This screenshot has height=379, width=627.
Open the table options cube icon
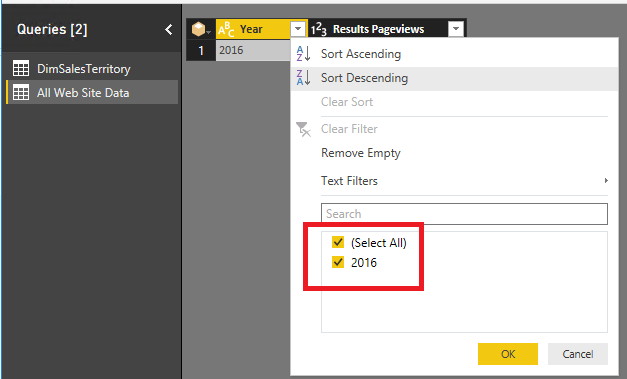coord(201,29)
